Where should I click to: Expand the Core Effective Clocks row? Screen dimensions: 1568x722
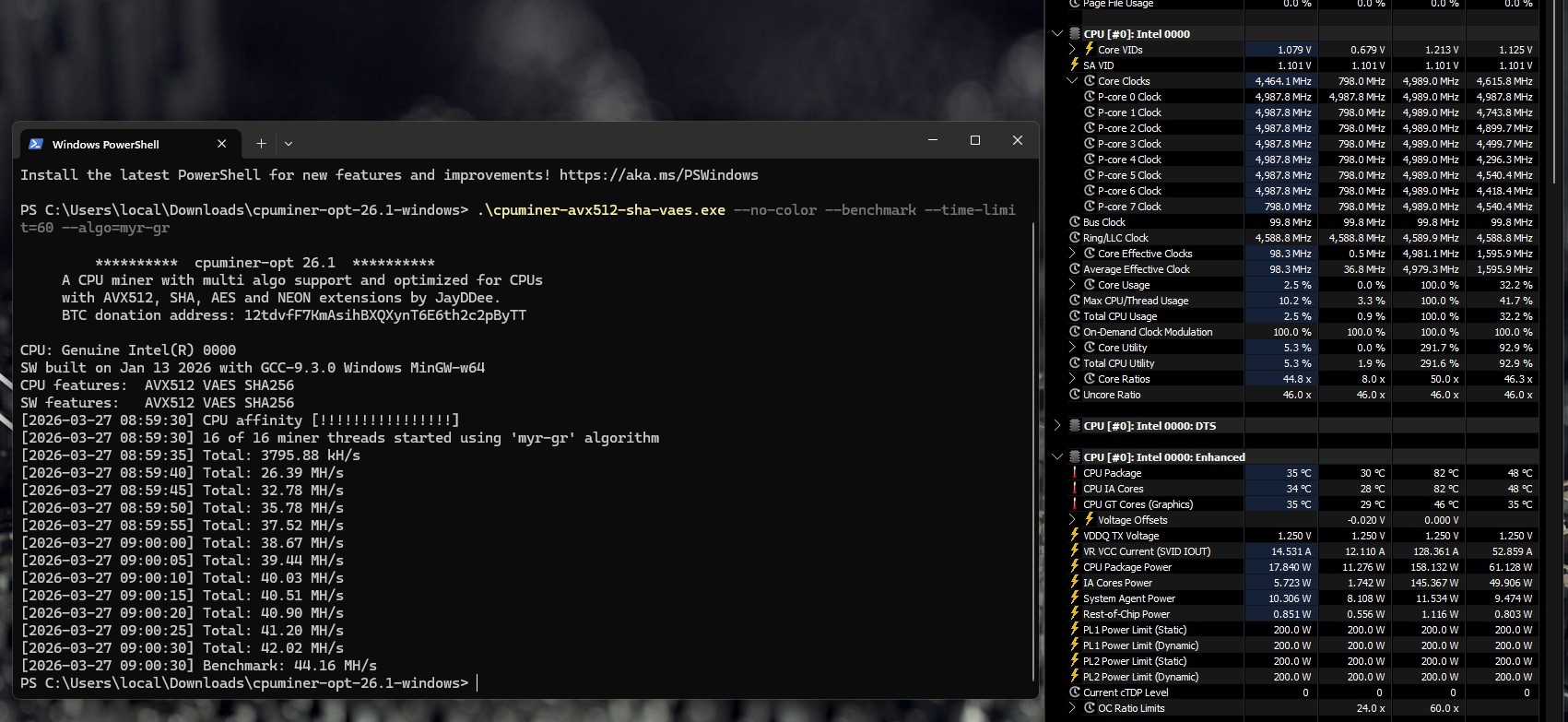click(x=1072, y=254)
